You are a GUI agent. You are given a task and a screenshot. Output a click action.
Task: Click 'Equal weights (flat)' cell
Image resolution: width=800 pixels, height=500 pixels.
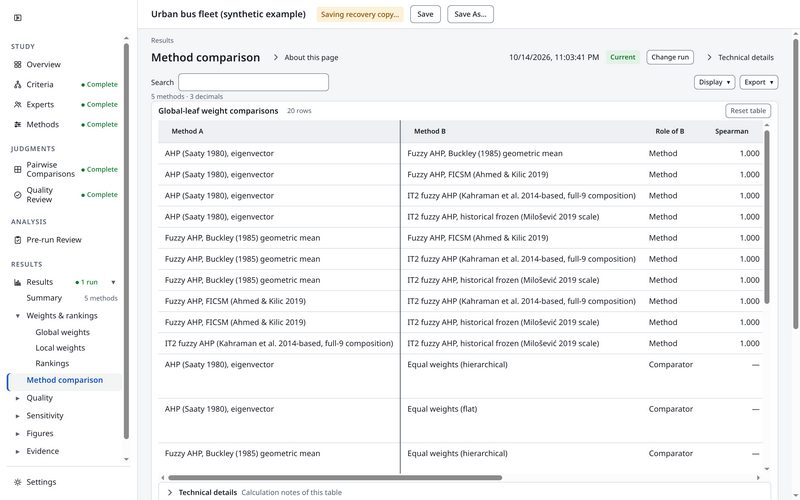coord(442,409)
